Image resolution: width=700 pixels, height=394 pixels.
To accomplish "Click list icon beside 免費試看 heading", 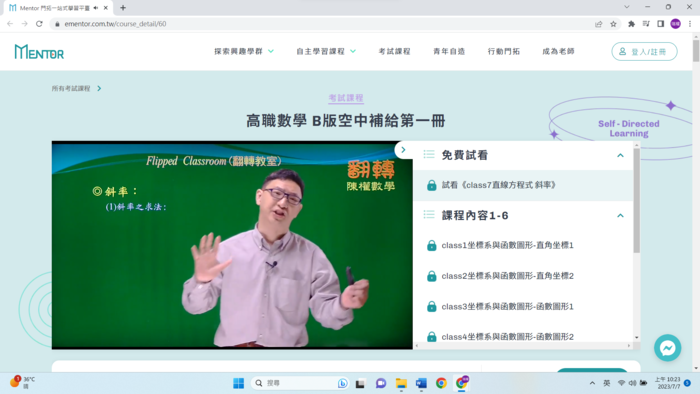I will pos(429,154).
